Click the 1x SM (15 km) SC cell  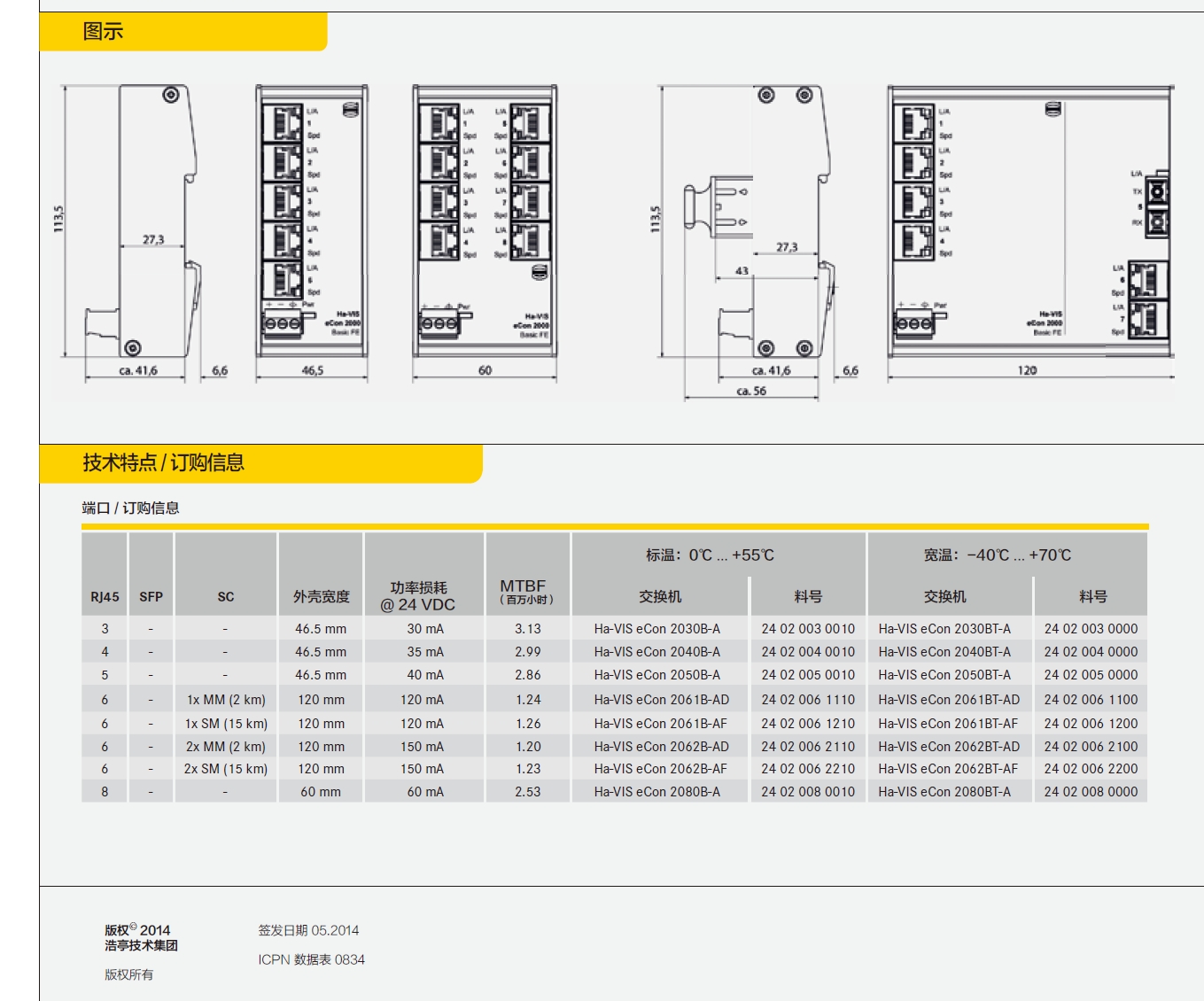[226, 724]
